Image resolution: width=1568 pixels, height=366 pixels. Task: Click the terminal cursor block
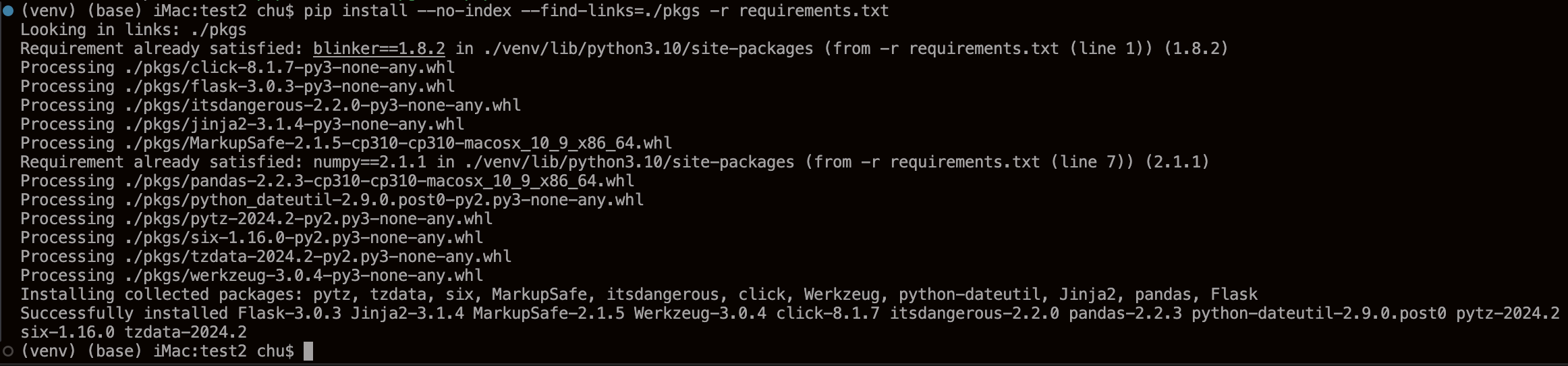coord(308,351)
